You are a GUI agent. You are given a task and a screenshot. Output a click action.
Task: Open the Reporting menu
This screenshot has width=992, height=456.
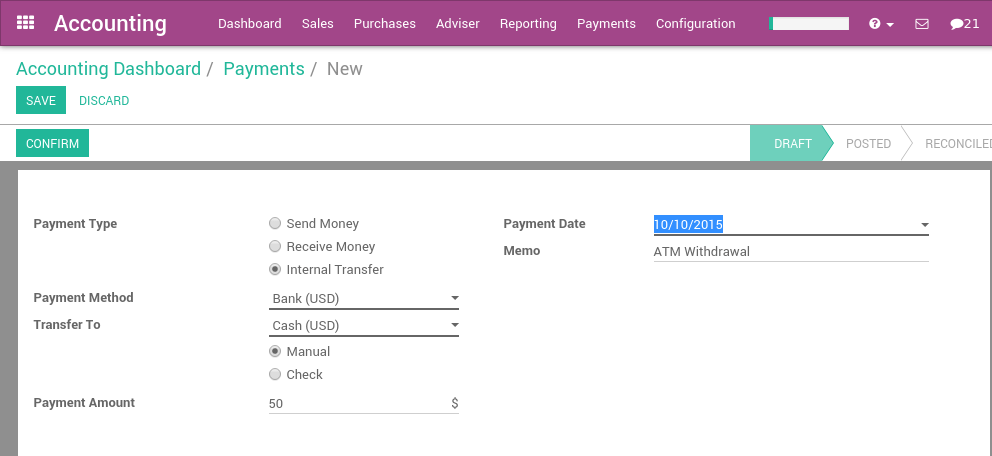click(x=528, y=23)
